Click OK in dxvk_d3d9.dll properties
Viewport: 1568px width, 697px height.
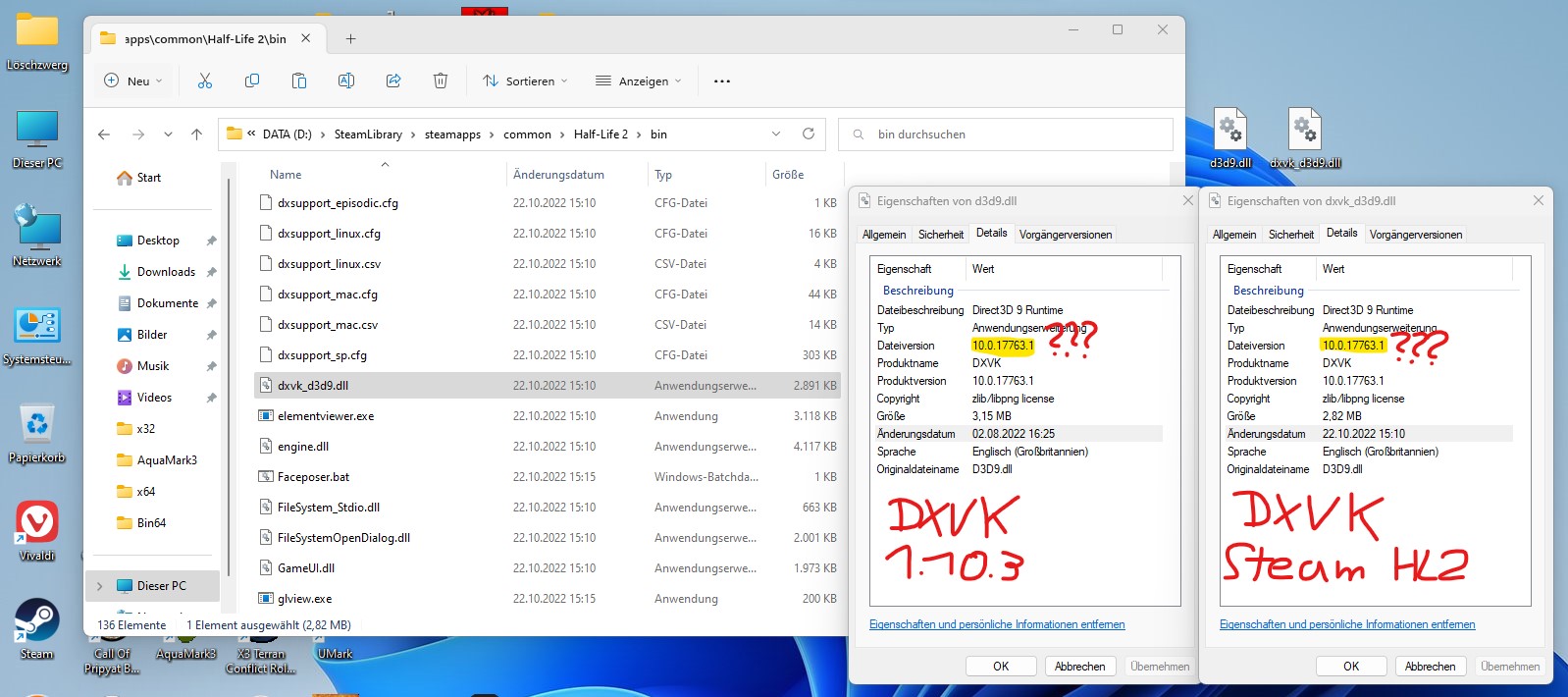point(1351,667)
